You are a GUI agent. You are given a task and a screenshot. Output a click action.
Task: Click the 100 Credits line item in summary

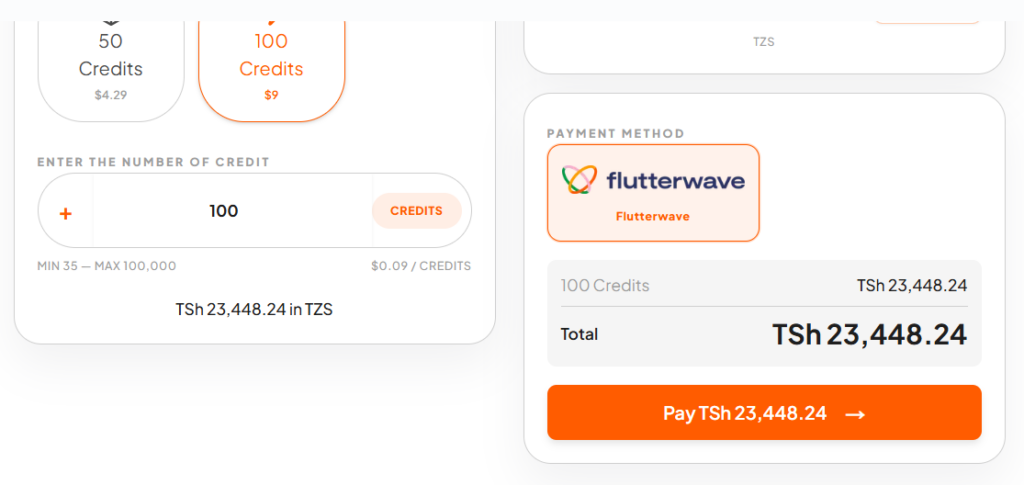pos(606,286)
